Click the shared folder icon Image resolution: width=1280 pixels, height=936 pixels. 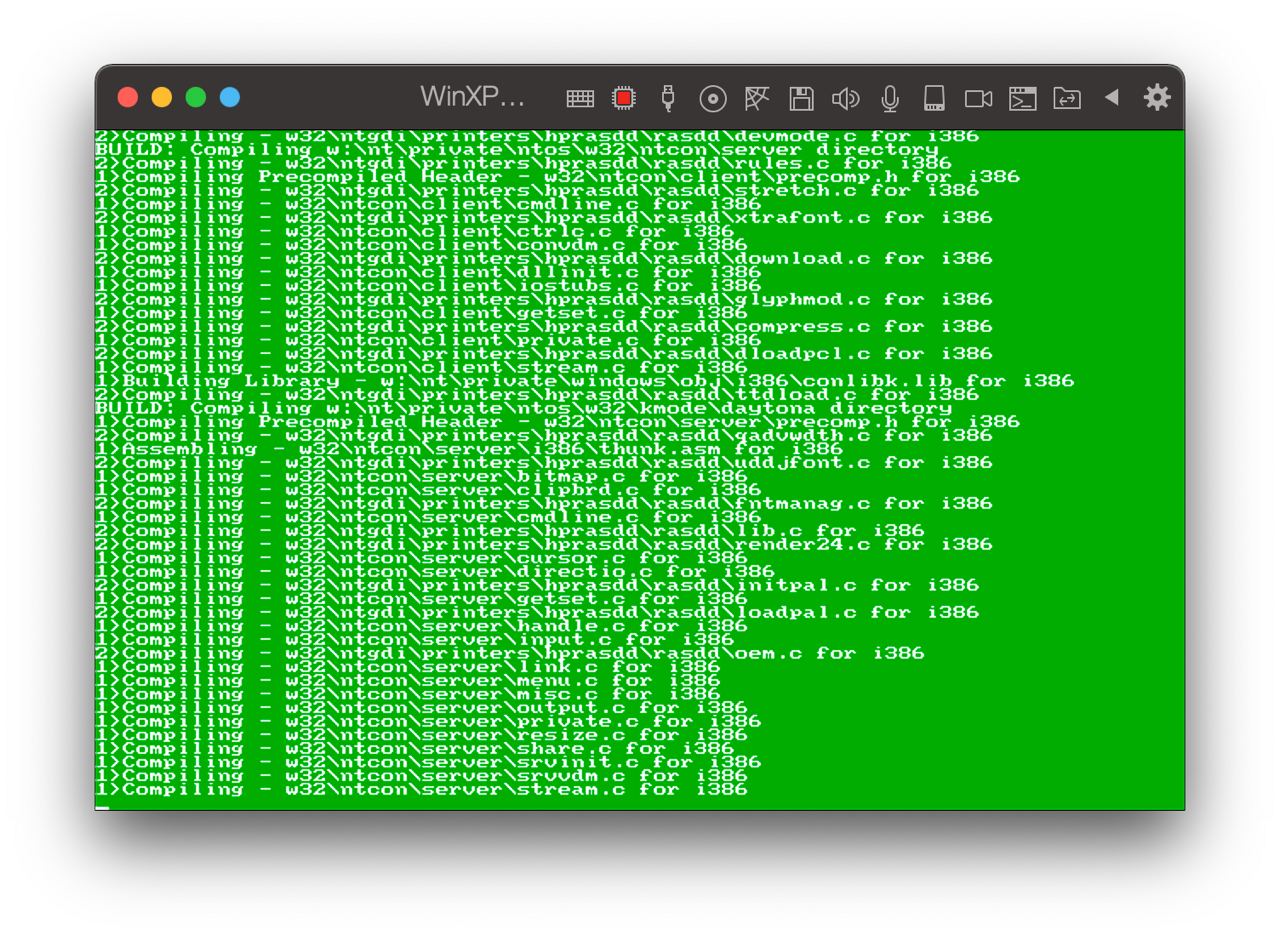click(x=1067, y=98)
